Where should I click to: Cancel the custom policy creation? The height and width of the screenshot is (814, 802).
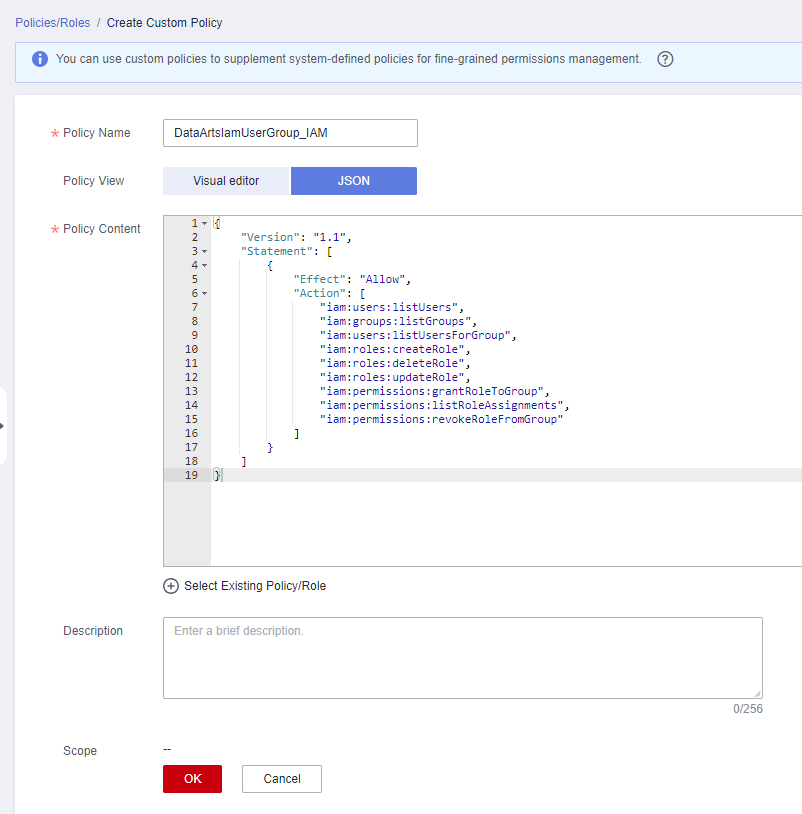point(282,779)
